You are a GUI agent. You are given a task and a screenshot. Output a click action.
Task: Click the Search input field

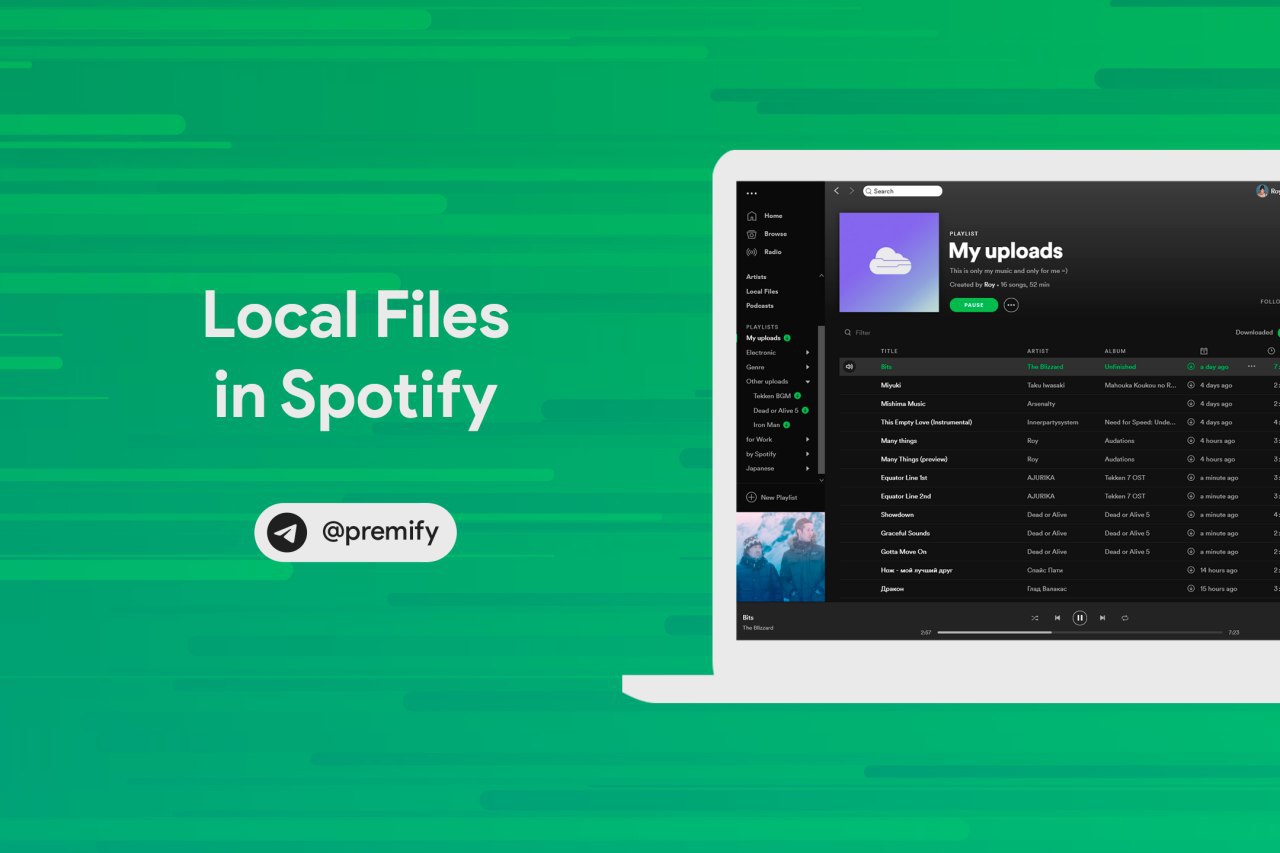coord(903,191)
